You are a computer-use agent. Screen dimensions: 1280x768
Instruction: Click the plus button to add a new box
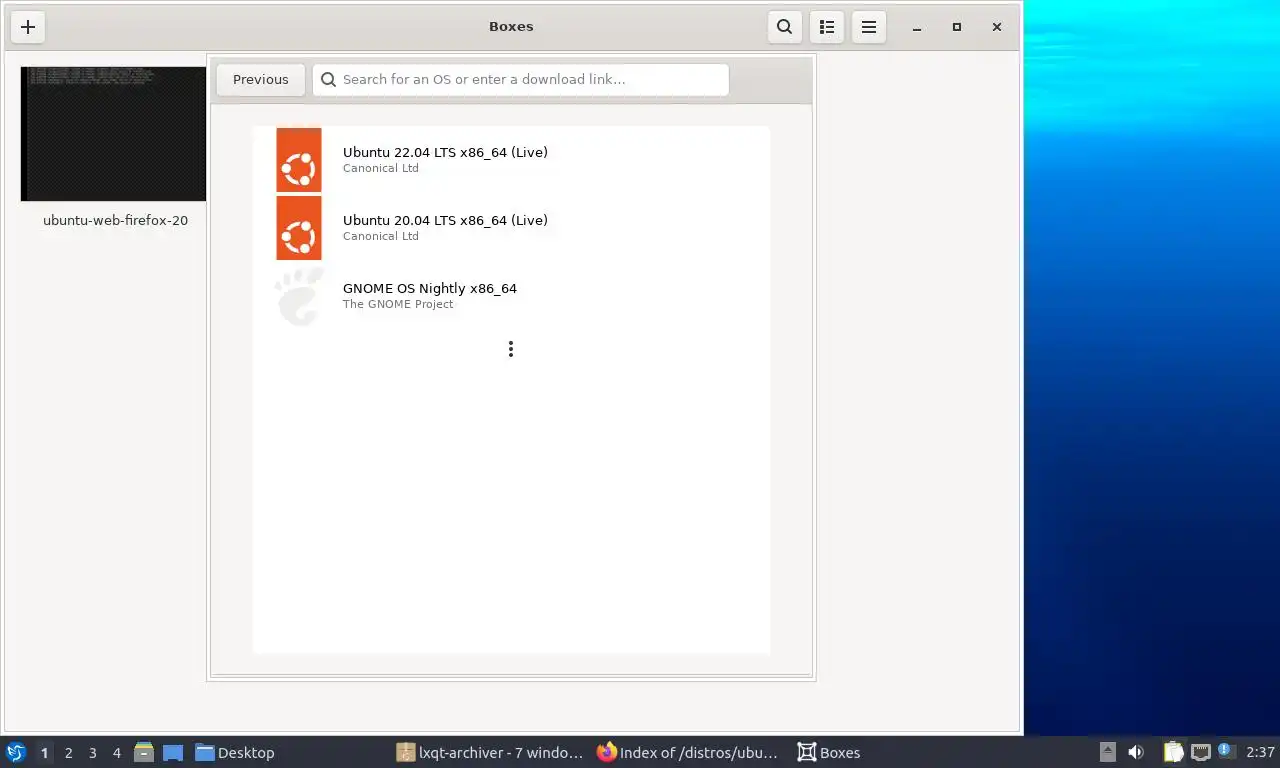coord(28,27)
